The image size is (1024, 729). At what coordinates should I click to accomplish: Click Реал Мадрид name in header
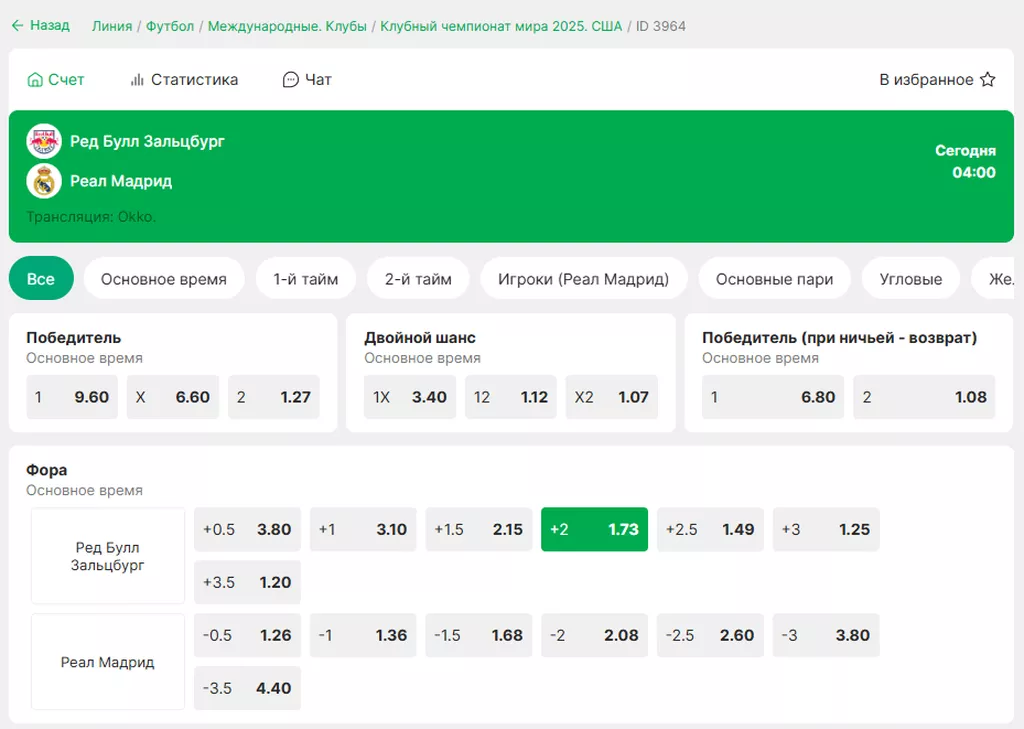121,181
